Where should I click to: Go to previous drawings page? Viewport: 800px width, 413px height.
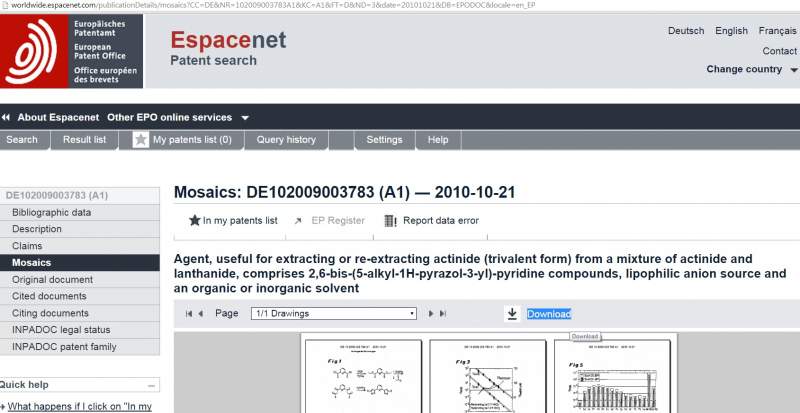click(x=201, y=313)
